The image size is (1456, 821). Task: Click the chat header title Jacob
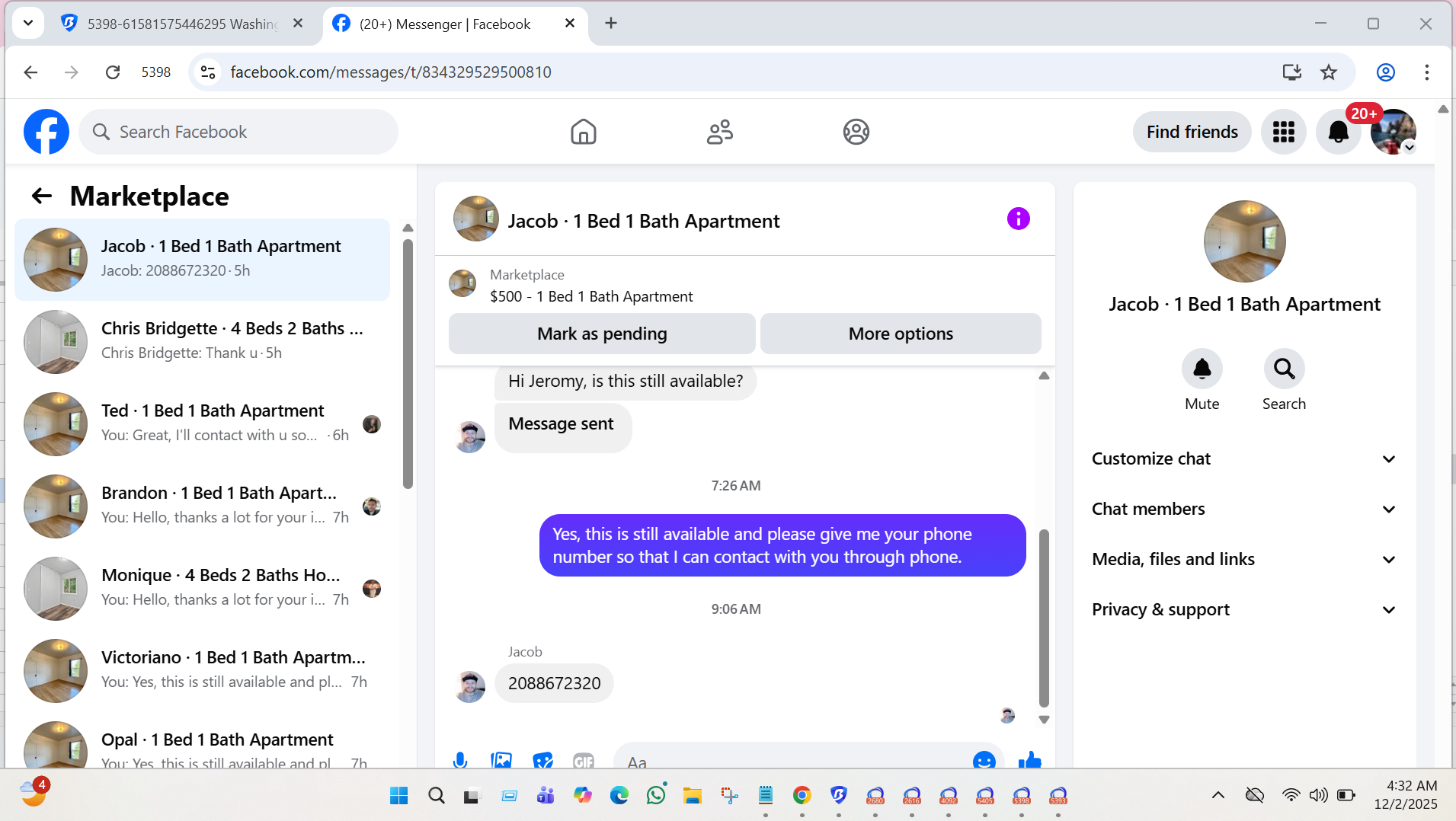(x=644, y=221)
